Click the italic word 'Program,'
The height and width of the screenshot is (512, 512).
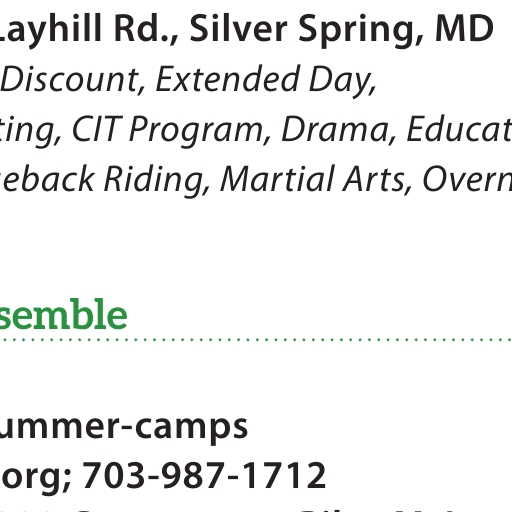tap(200, 131)
